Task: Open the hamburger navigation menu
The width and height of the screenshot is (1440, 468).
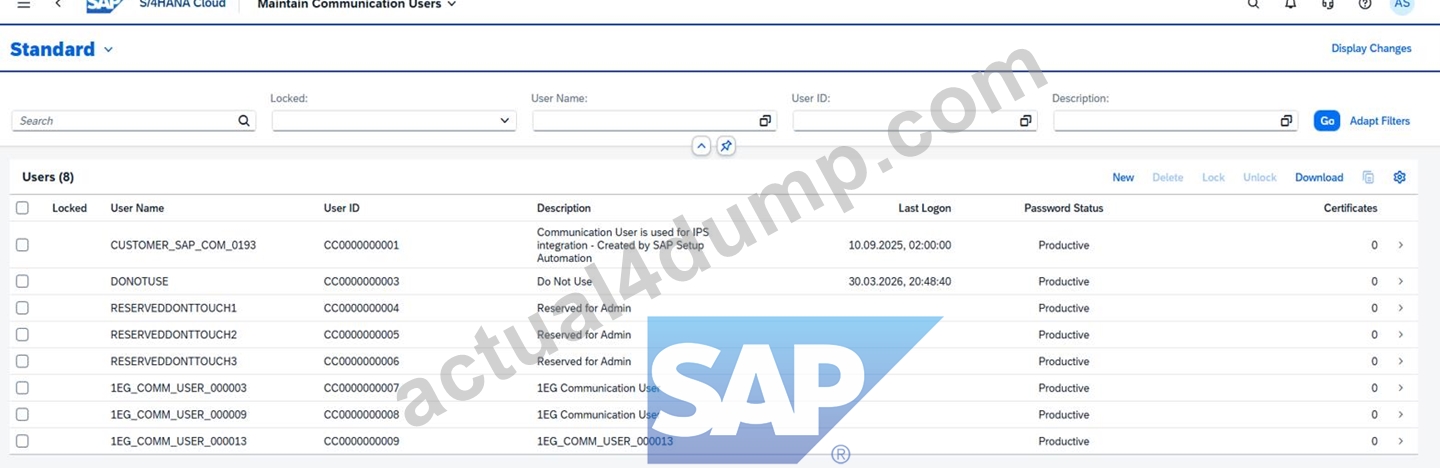Action: pos(24,4)
